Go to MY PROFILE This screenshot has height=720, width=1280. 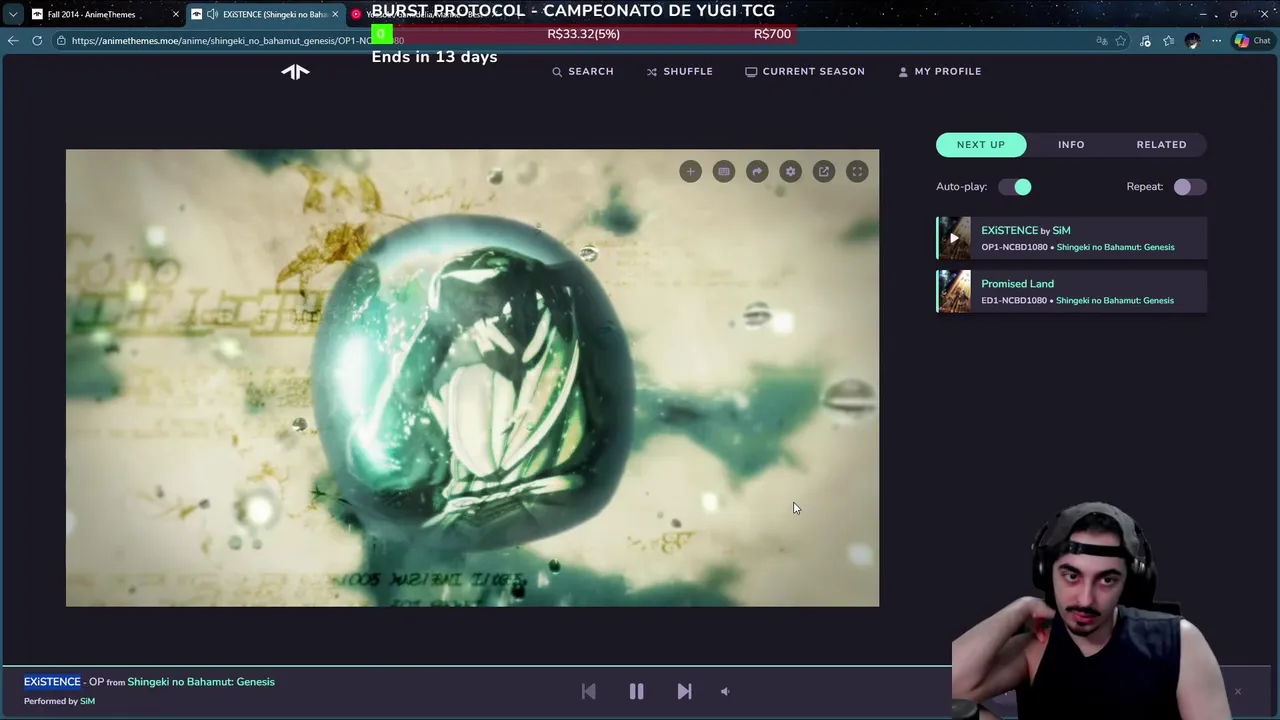pos(940,71)
